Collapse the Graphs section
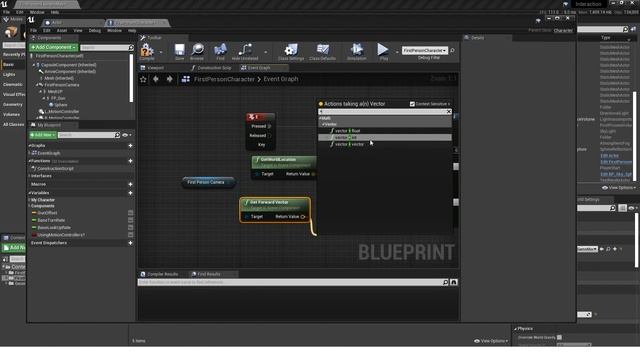 tap(30, 146)
